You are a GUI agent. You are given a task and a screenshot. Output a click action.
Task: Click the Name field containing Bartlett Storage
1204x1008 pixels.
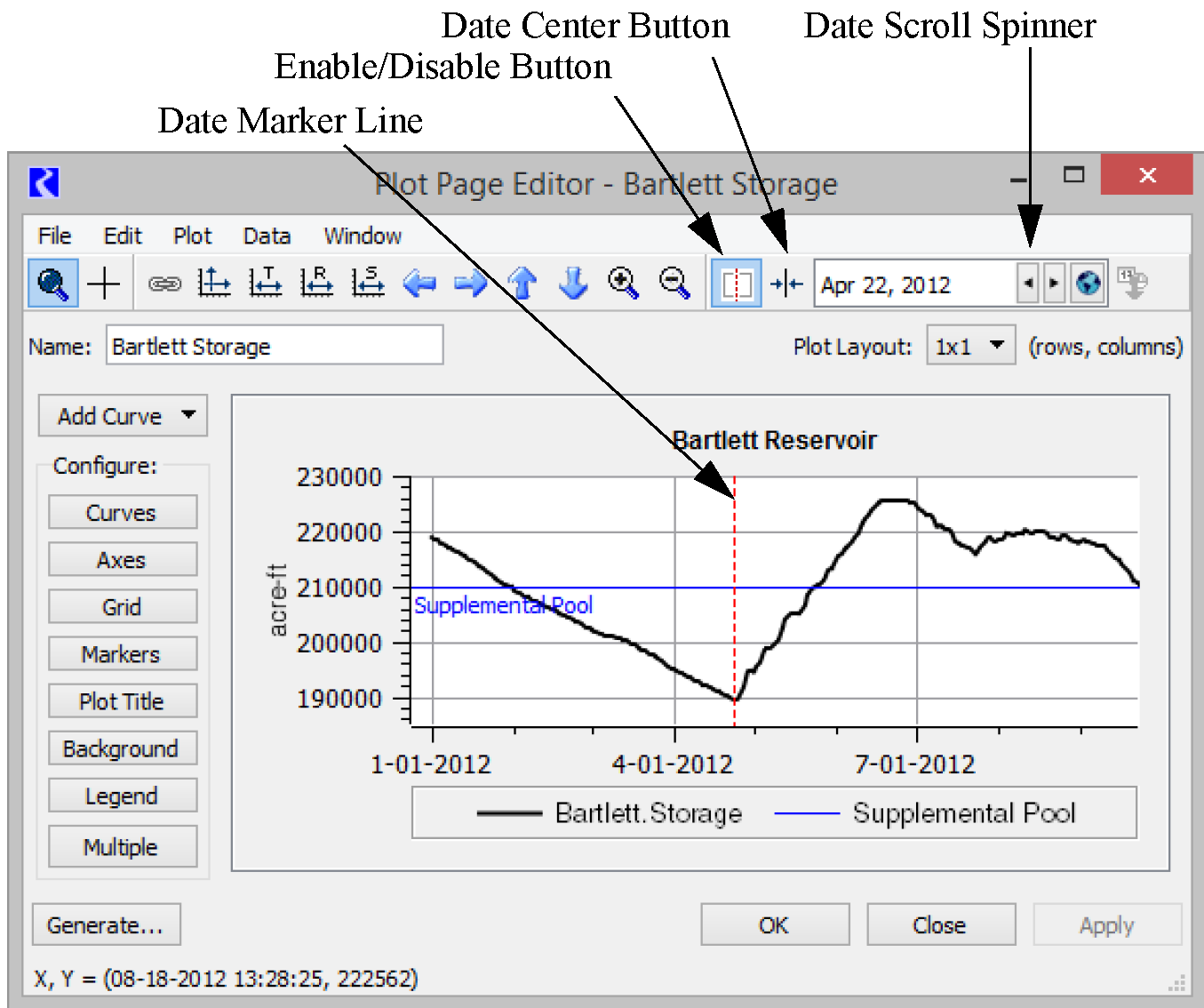(275, 346)
